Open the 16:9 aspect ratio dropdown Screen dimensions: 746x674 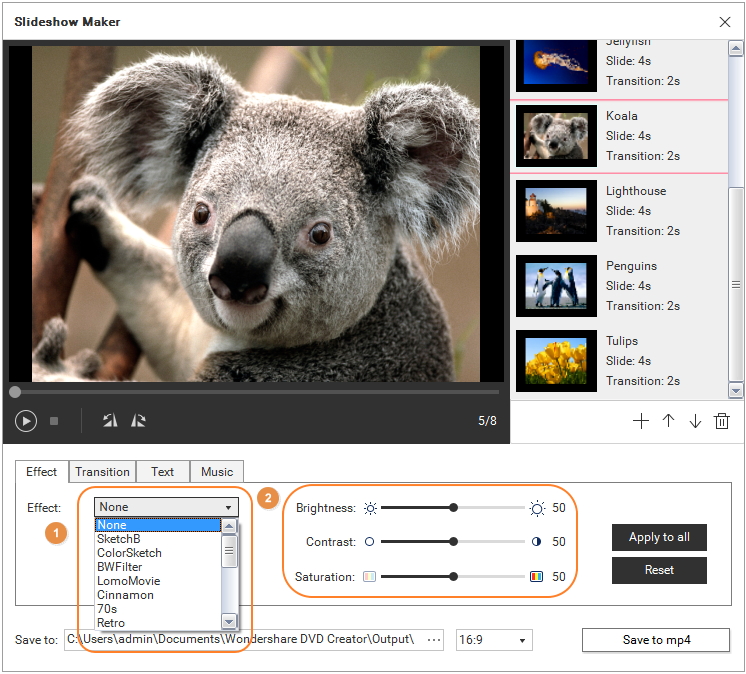pyautogui.click(x=494, y=640)
